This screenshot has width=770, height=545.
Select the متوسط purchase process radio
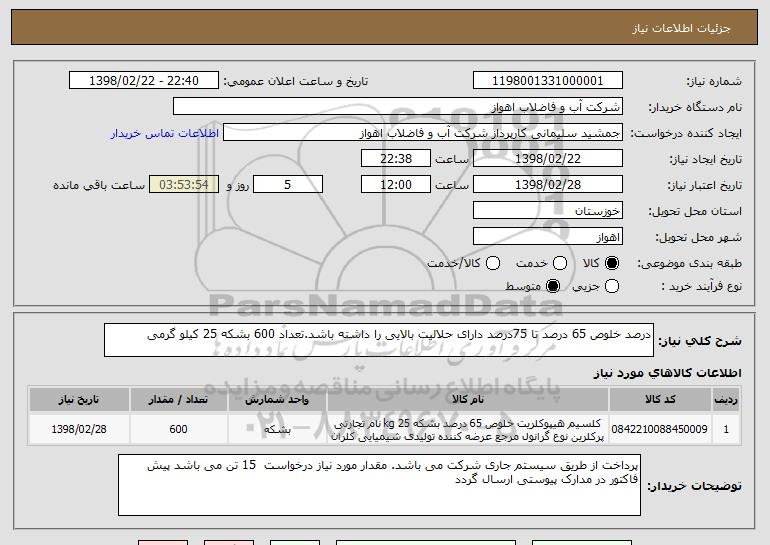(x=553, y=286)
